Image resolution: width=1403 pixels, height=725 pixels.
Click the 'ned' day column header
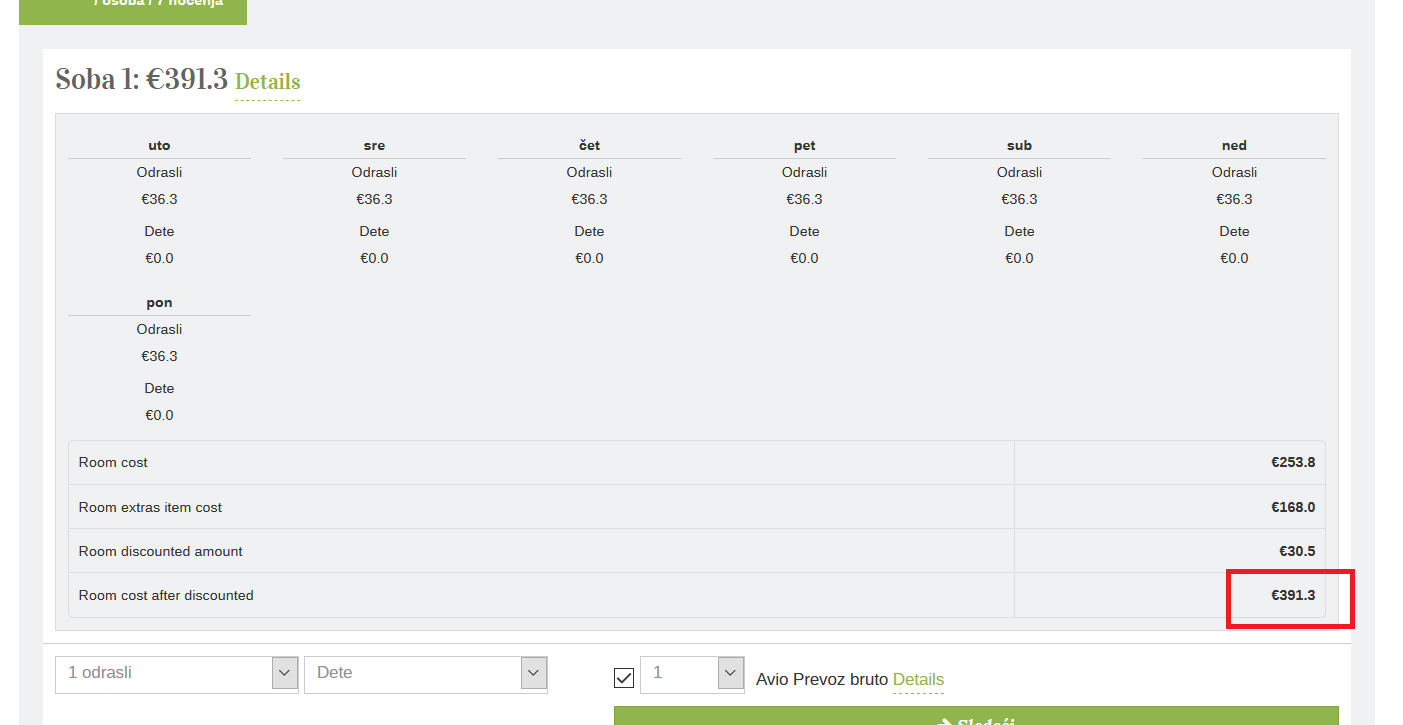click(1234, 146)
